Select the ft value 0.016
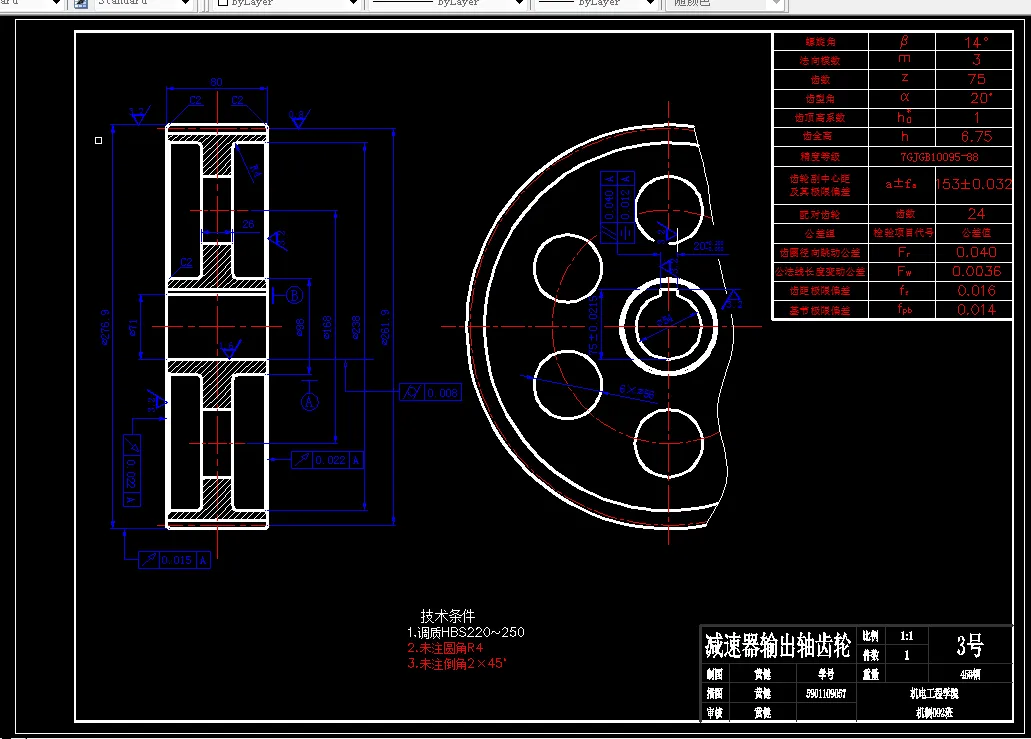Image resolution: width=1031 pixels, height=739 pixels. (976, 290)
